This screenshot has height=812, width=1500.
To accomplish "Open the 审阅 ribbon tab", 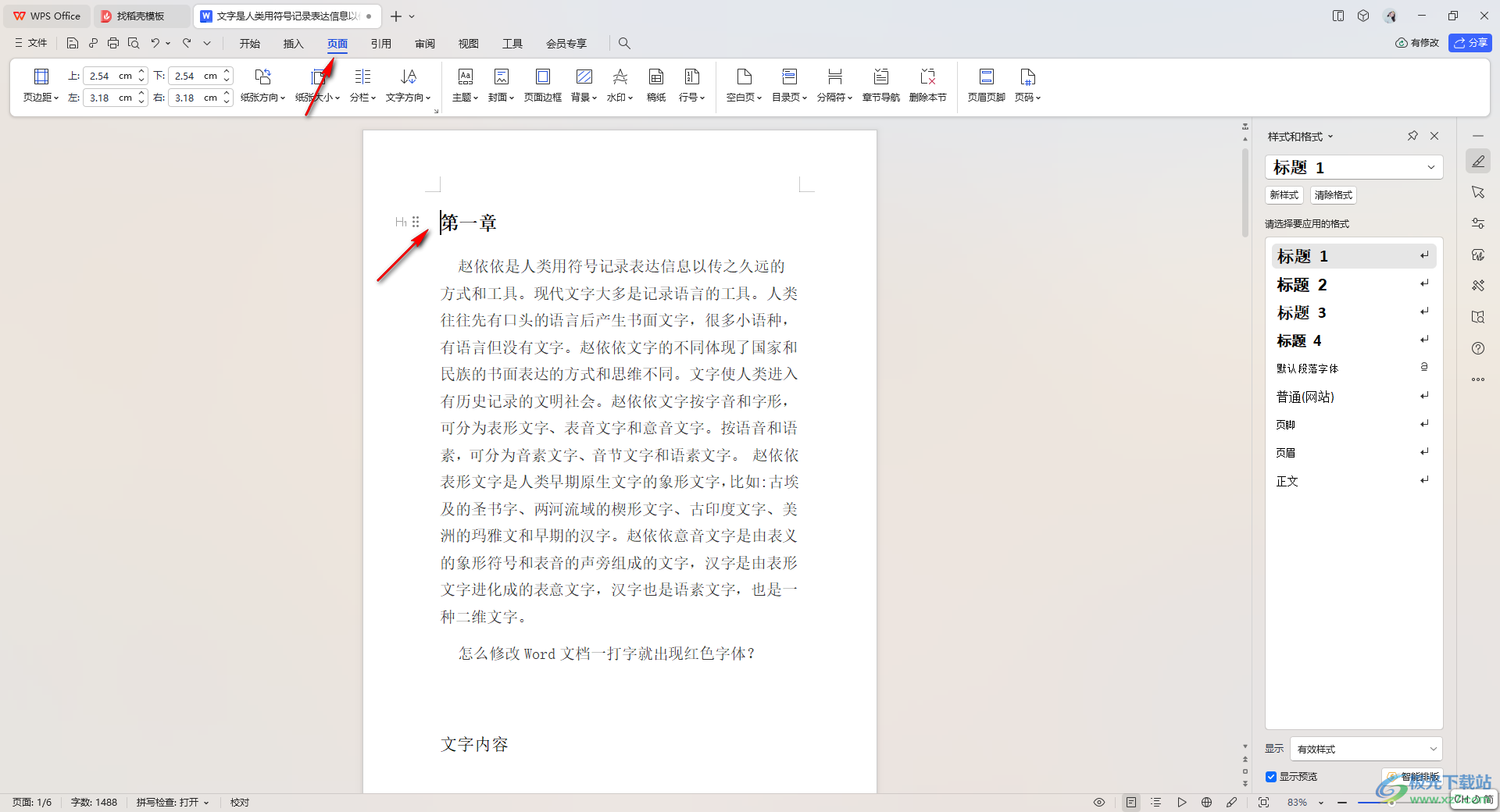I will tap(425, 44).
